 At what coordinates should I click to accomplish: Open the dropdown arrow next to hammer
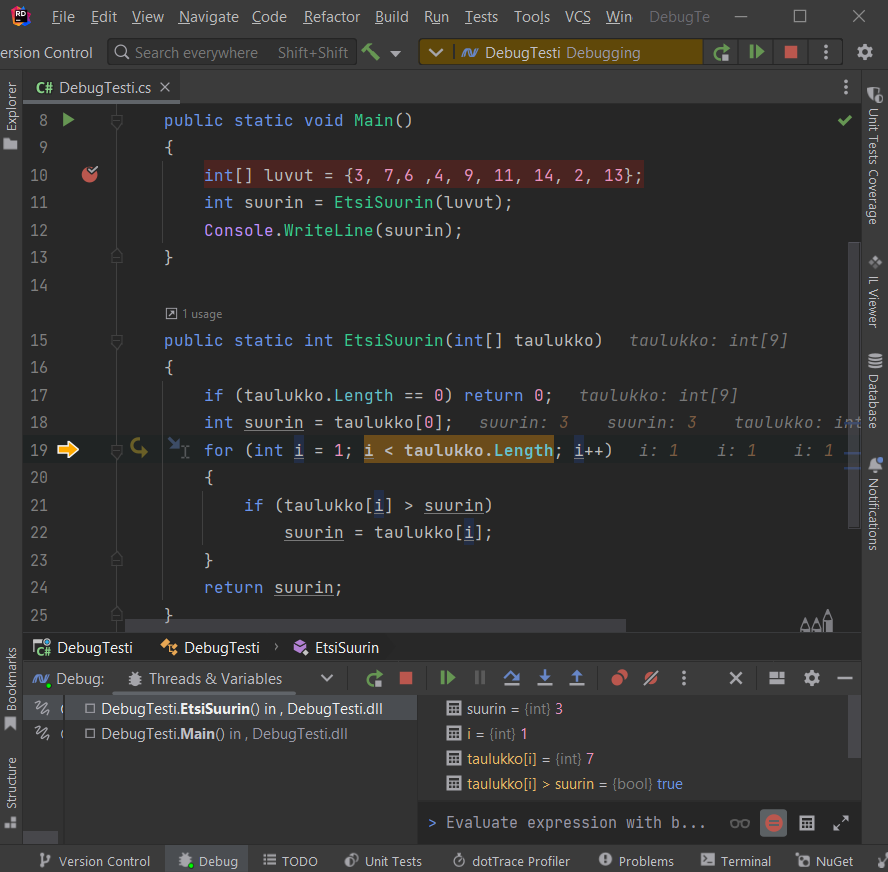pos(396,53)
